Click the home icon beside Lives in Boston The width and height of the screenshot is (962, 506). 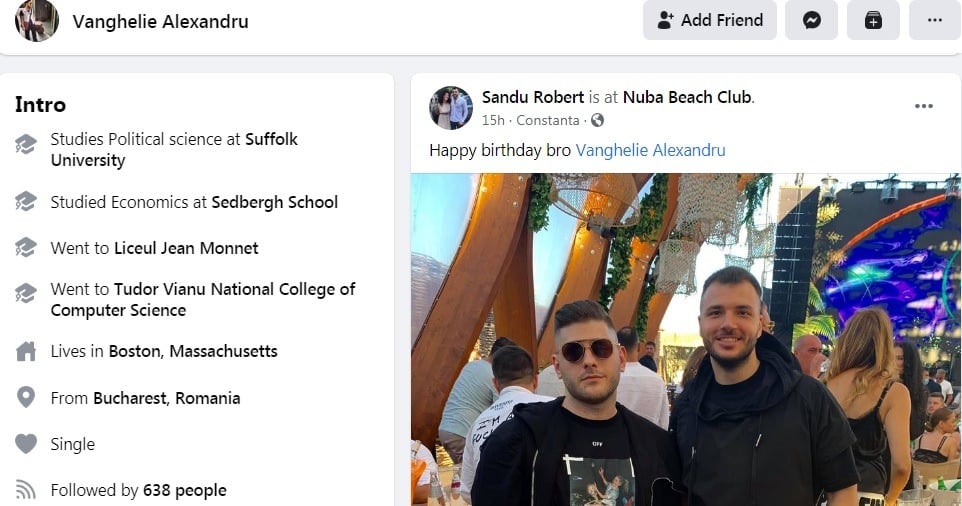(x=26, y=352)
